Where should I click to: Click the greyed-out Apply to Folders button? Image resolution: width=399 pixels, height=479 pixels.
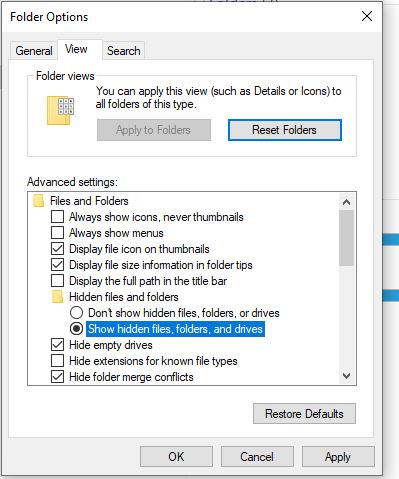[154, 130]
